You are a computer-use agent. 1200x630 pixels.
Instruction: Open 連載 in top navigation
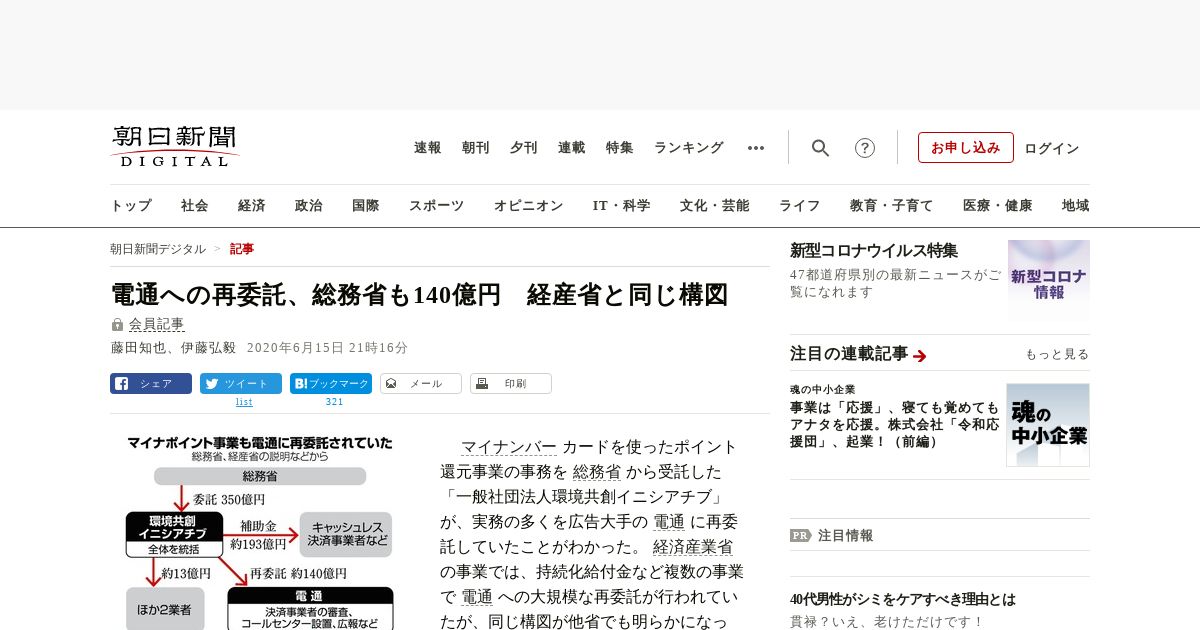pyautogui.click(x=572, y=148)
